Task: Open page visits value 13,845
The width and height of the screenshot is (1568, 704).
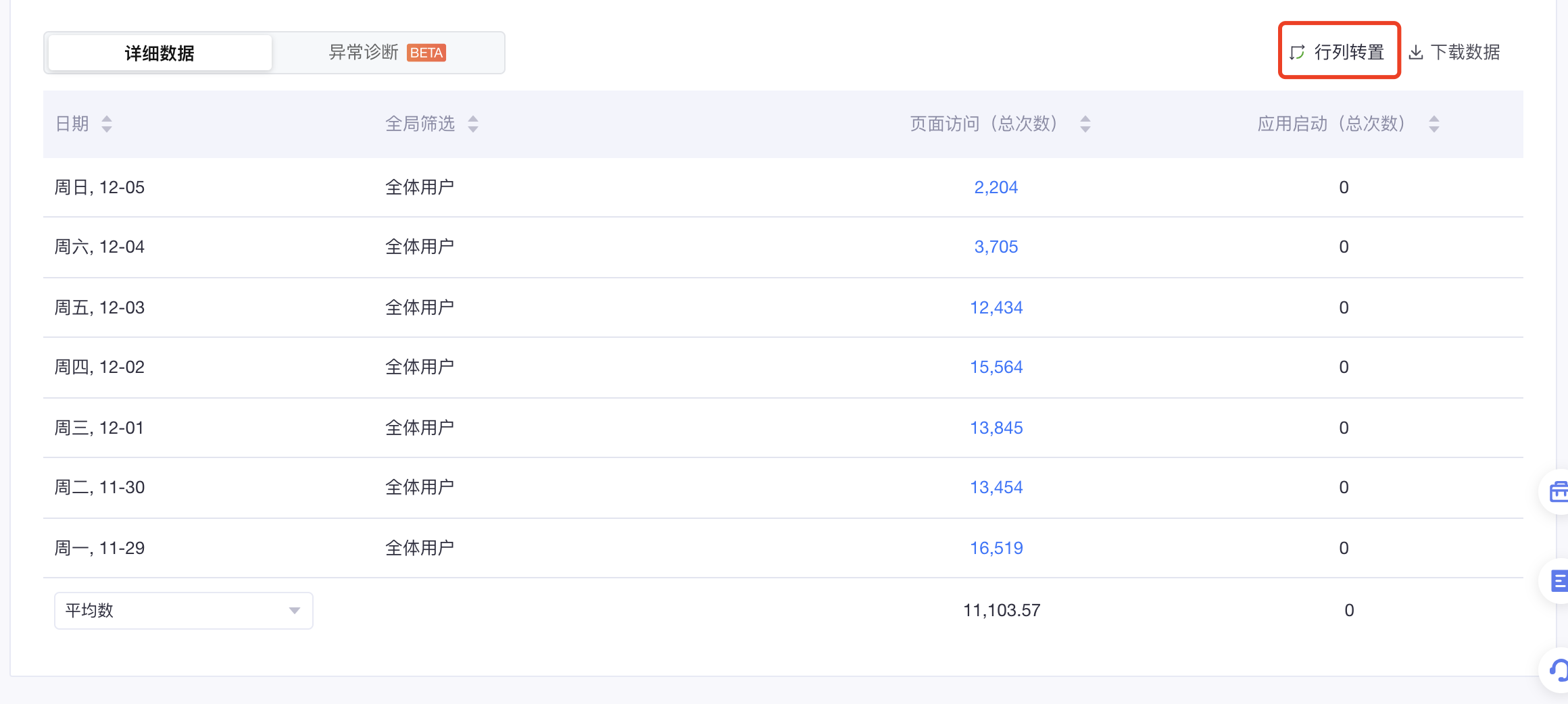Action: pos(996,428)
